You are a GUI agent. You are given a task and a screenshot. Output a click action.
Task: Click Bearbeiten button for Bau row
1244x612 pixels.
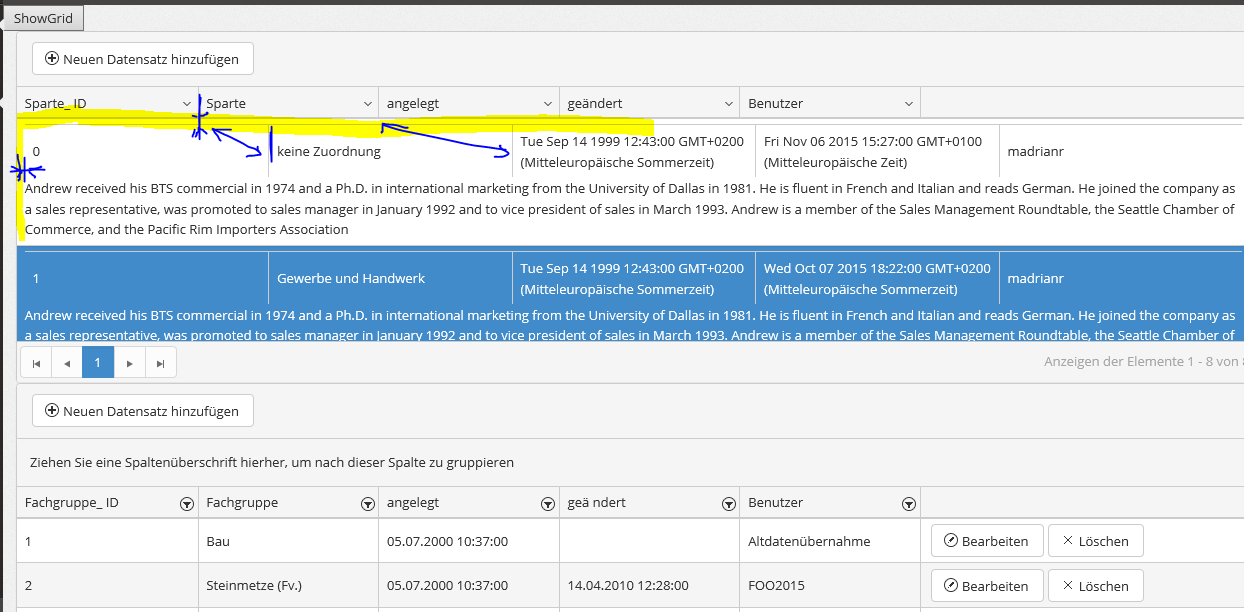coord(987,541)
